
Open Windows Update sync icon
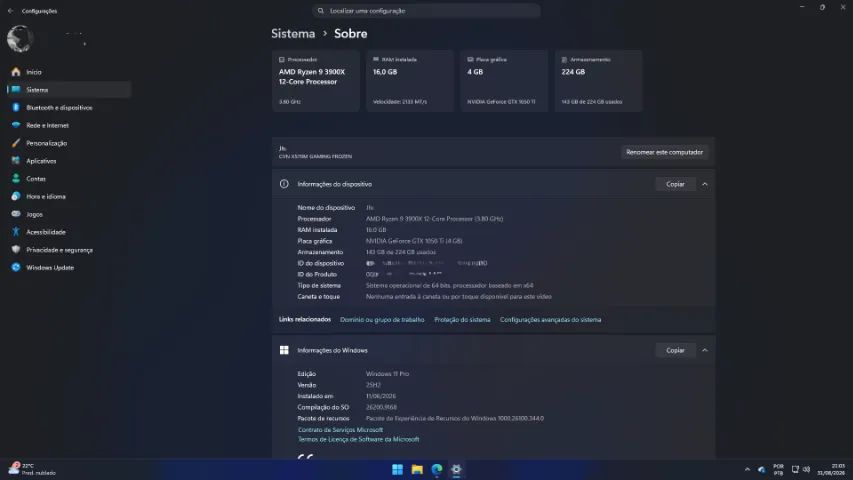click(16, 268)
